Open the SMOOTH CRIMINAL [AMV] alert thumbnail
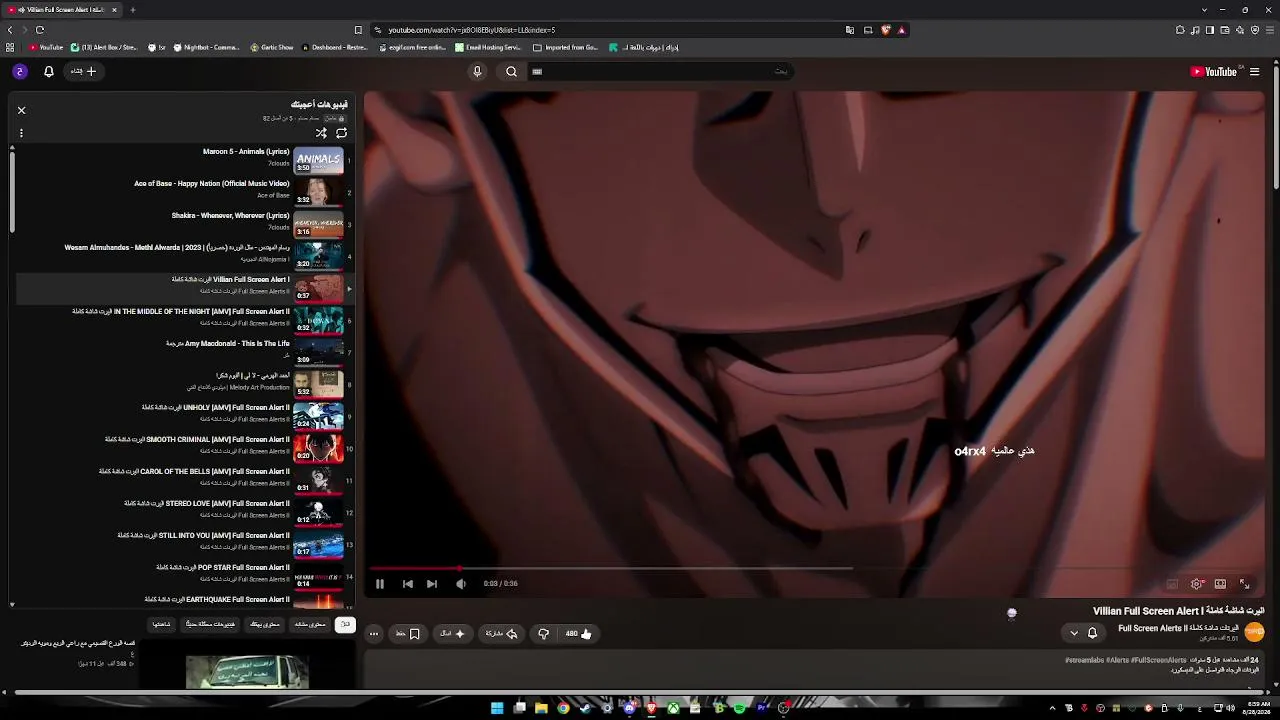 (319, 448)
